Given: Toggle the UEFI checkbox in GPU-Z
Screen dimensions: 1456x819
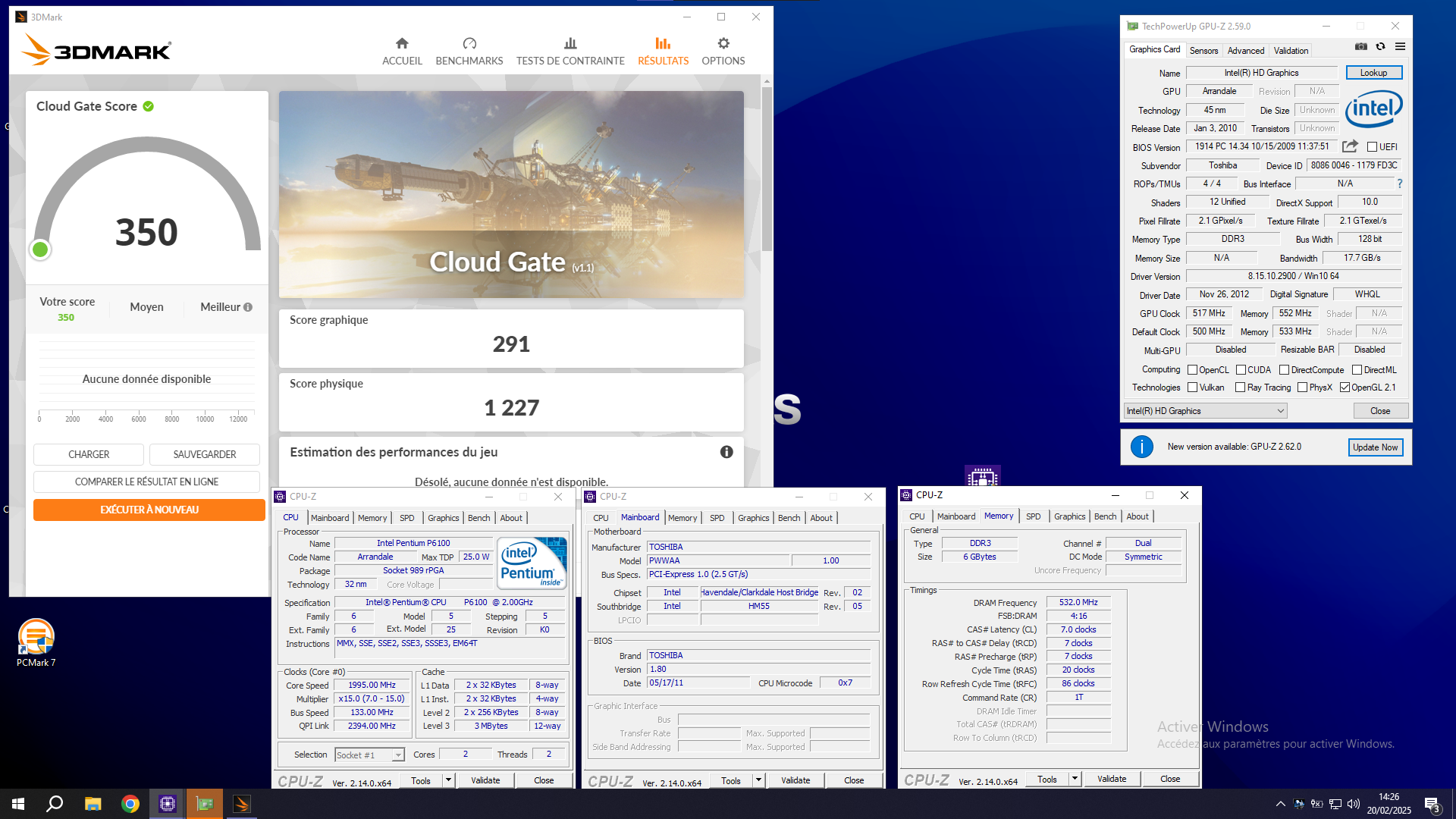Looking at the screenshot, I should point(1372,147).
